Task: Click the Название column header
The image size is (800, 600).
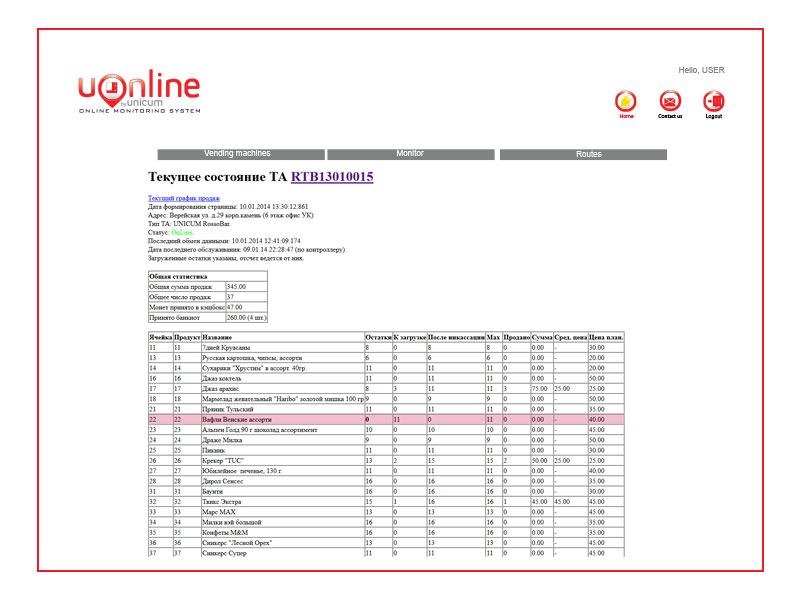Action: tap(218, 338)
